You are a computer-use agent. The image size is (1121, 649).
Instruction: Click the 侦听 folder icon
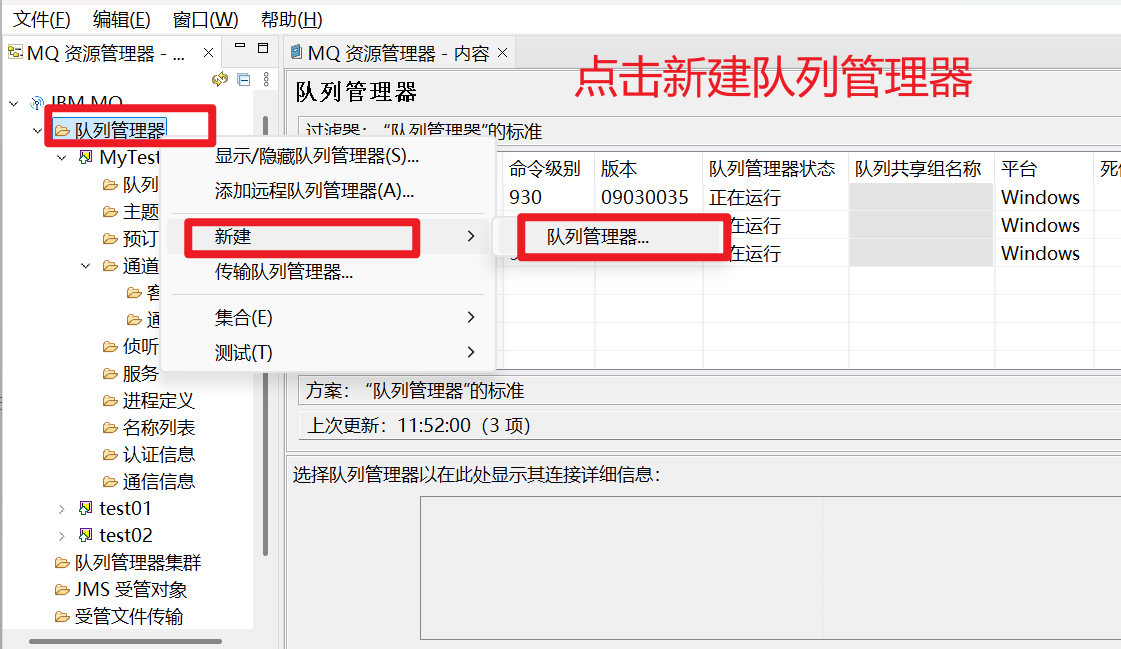click(x=110, y=347)
